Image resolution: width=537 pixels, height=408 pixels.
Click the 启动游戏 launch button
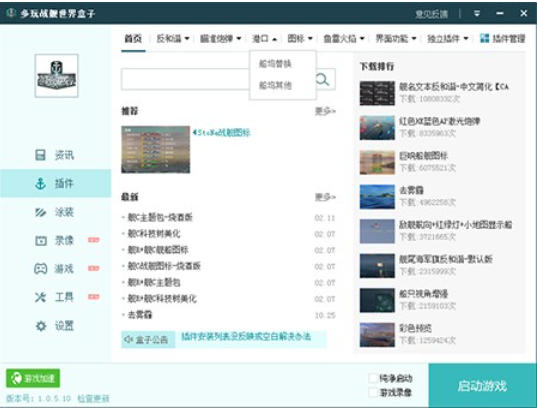pos(482,386)
